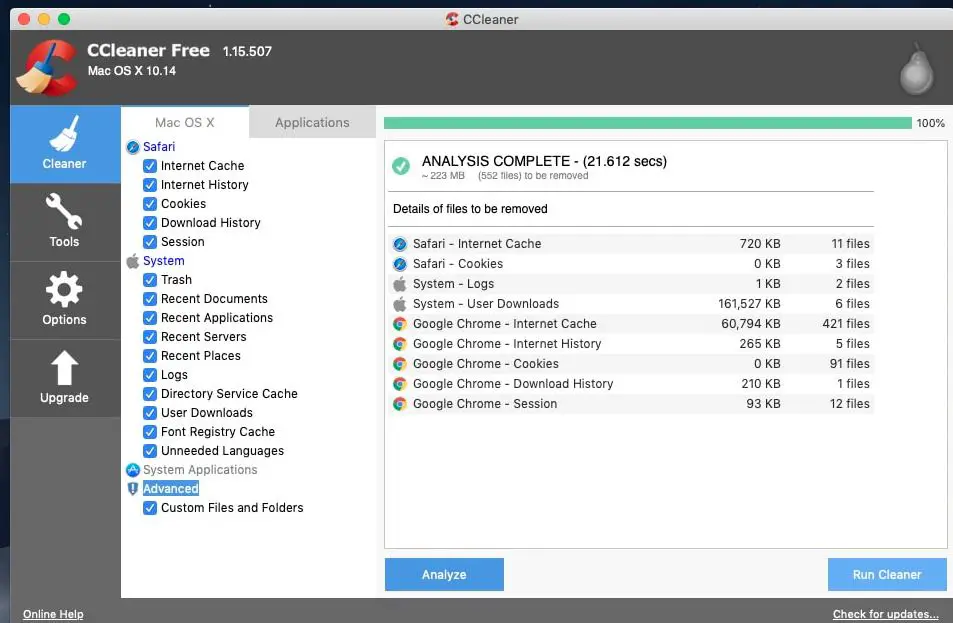This screenshot has width=953, height=623.
Task: Toggle Custom Files and Folders checkbox
Action: pyautogui.click(x=150, y=508)
